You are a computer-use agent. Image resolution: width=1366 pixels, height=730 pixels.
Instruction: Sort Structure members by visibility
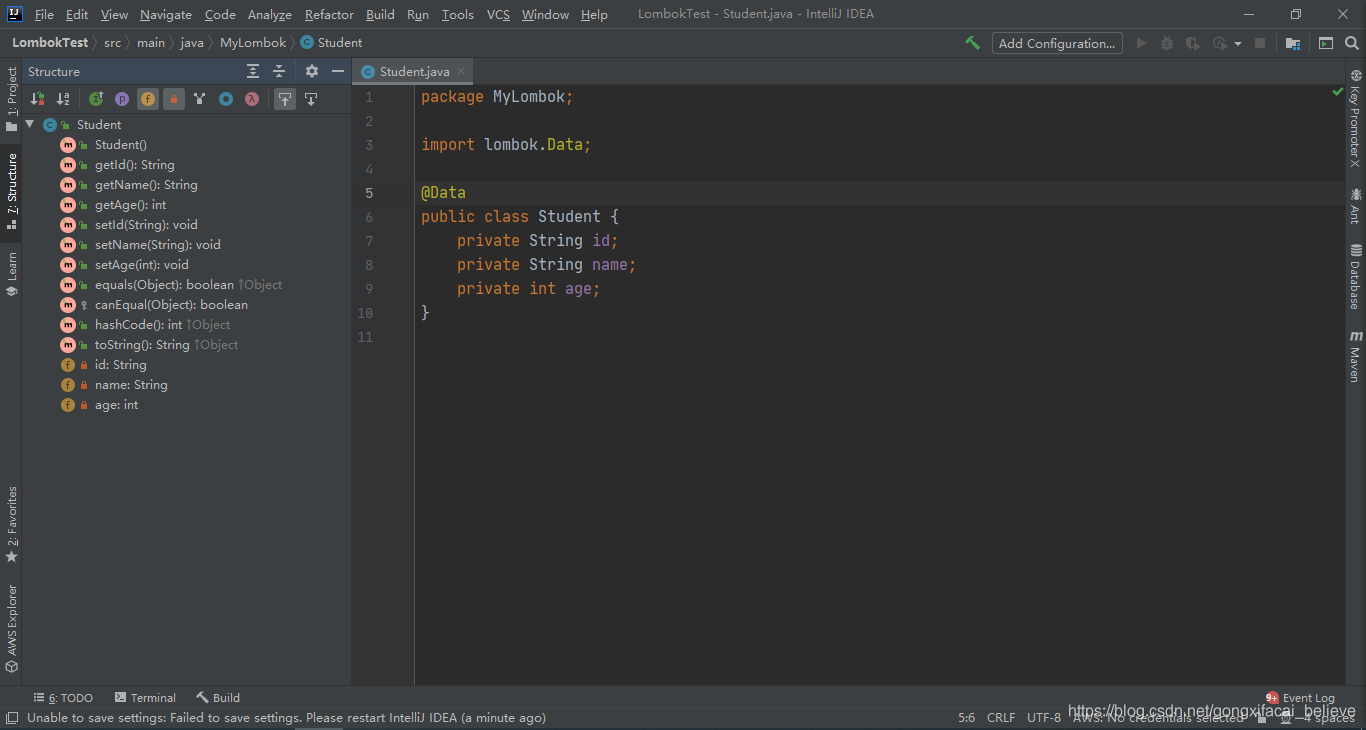coord(37,99)
